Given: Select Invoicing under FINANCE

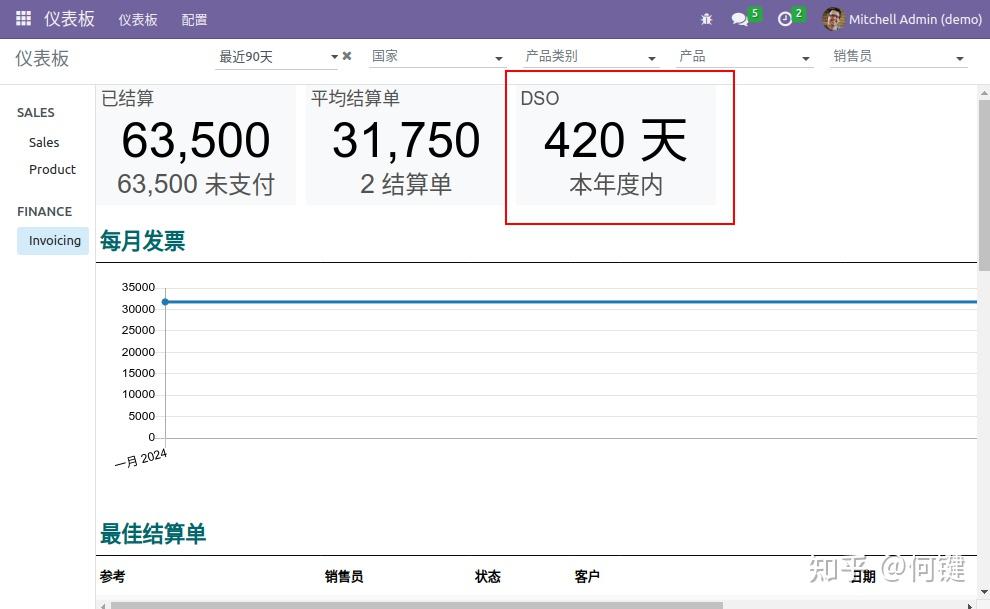Looking at the screenshot, I should point(52,240).
